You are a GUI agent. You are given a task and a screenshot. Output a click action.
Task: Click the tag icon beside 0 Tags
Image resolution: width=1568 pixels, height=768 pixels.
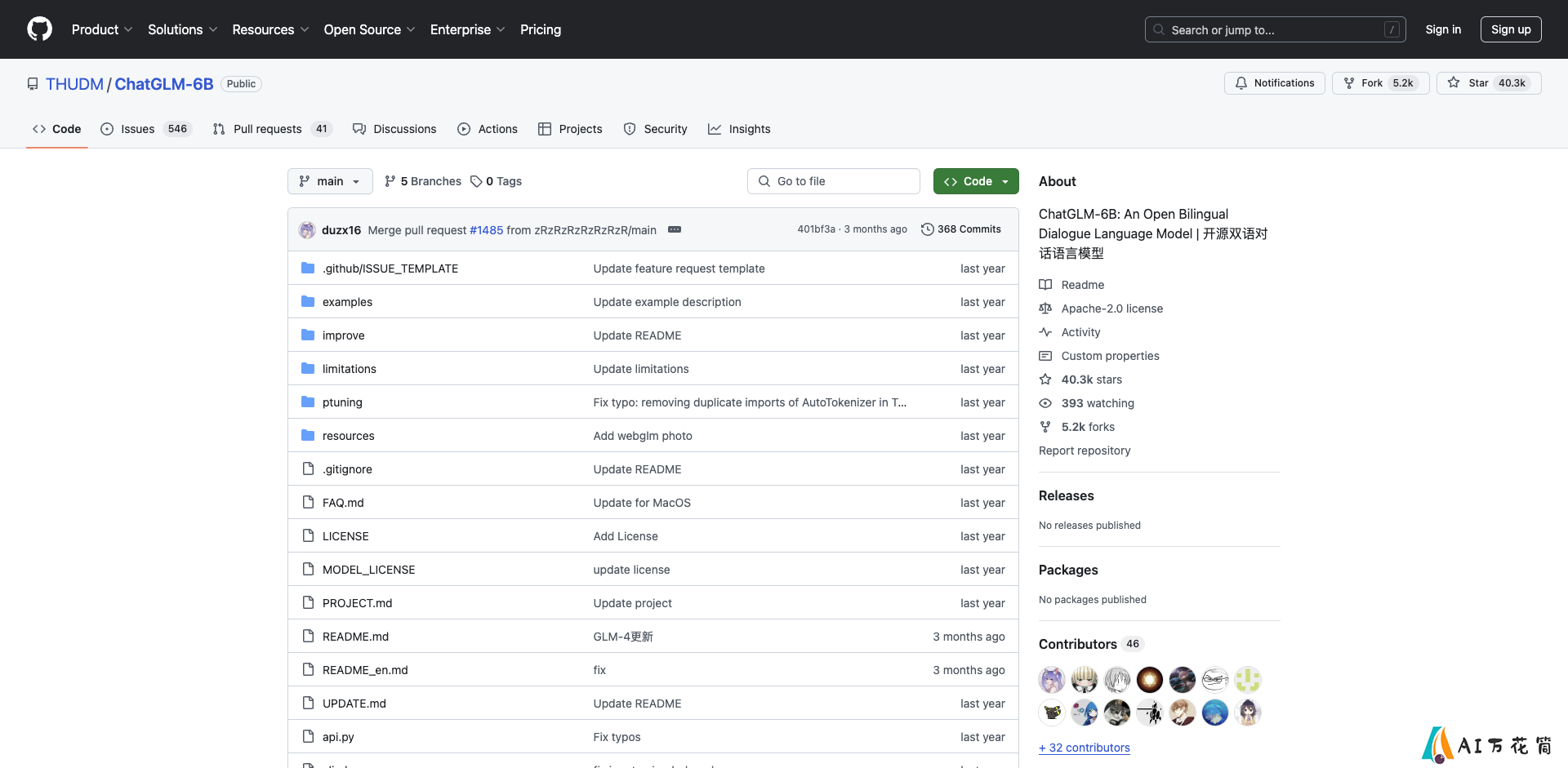click(476, 181)
